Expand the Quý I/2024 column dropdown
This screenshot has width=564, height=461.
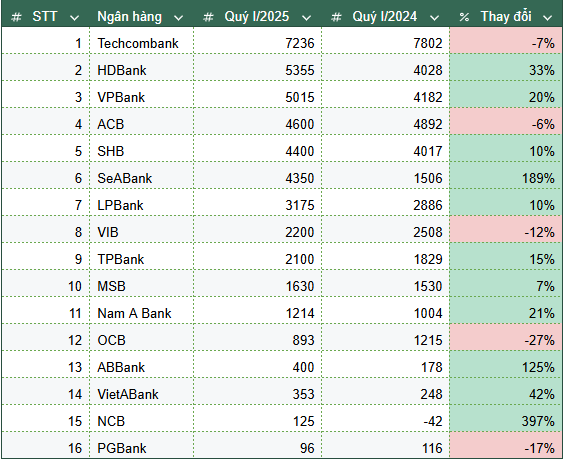(435, 18)
